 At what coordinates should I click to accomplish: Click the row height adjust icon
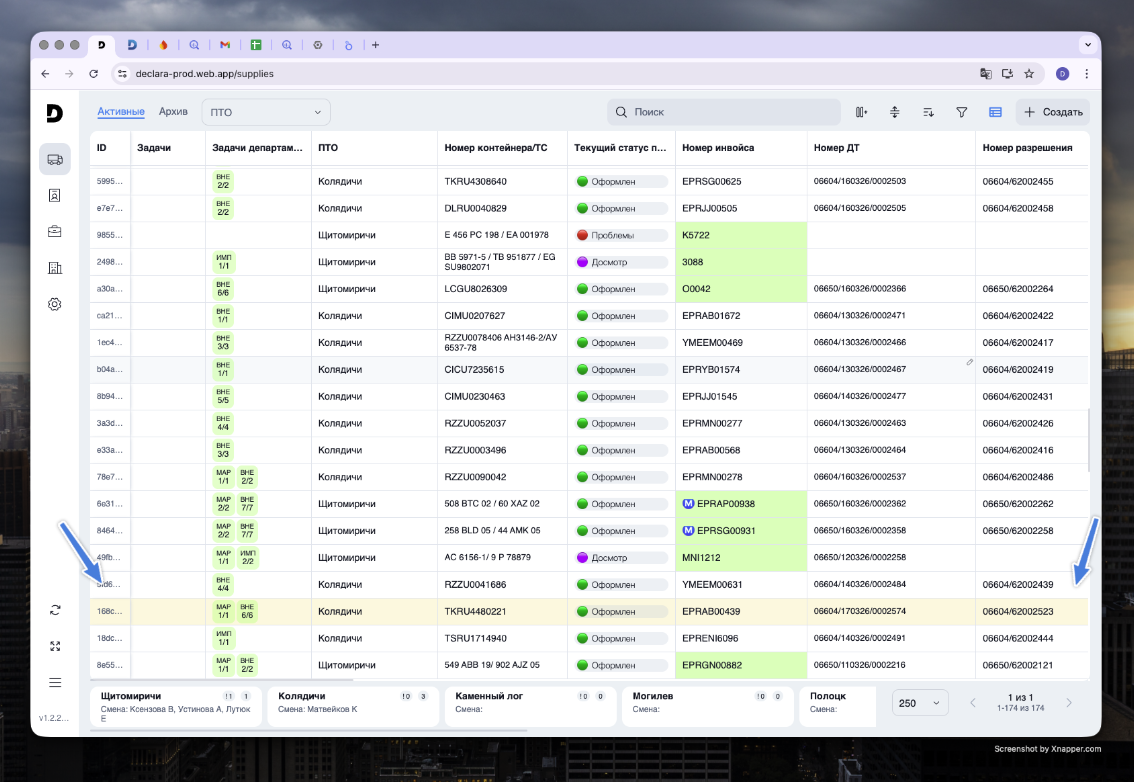pos(895,112)
